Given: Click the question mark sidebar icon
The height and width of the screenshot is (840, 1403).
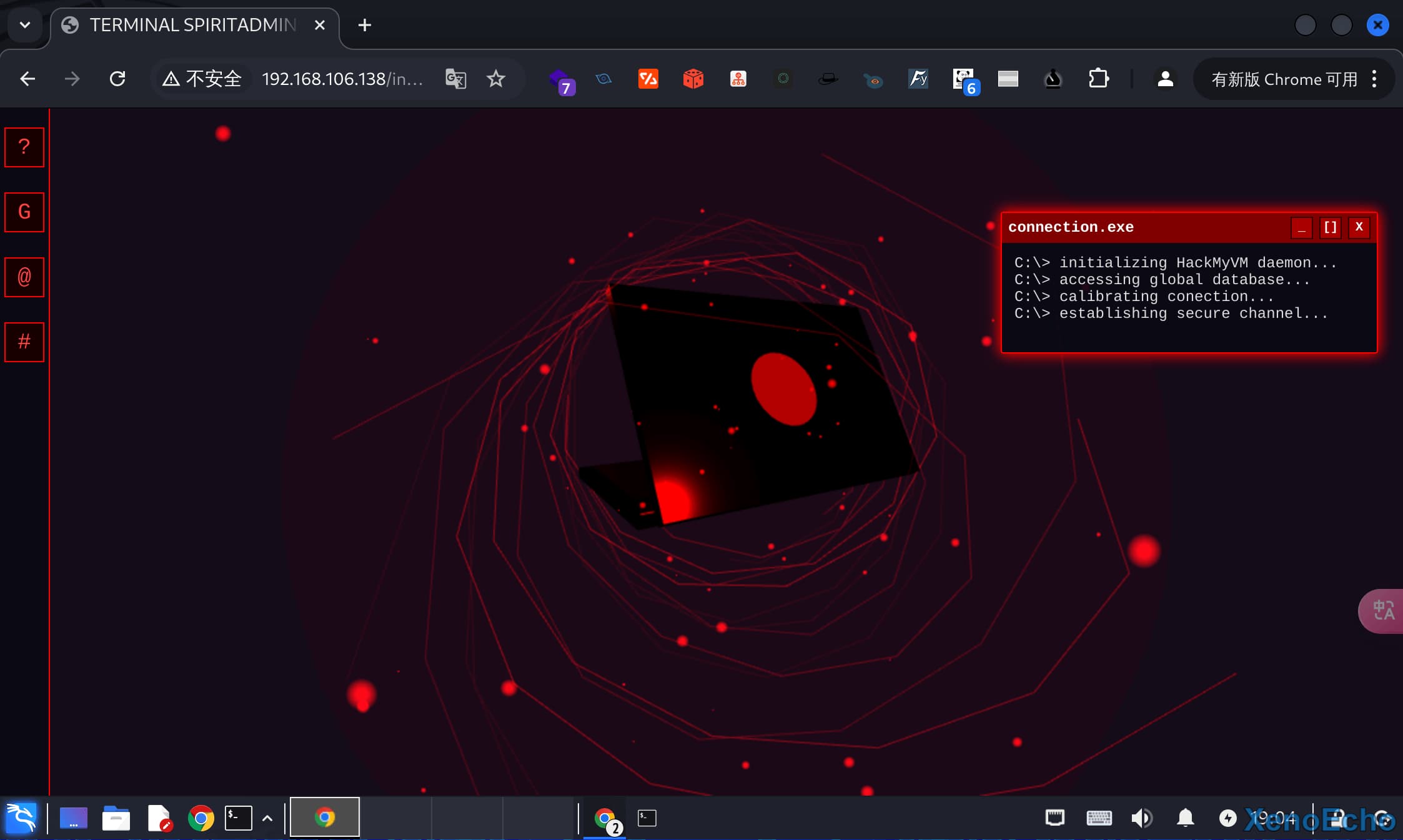Looking at the screenshot, I should pos(24,147).
